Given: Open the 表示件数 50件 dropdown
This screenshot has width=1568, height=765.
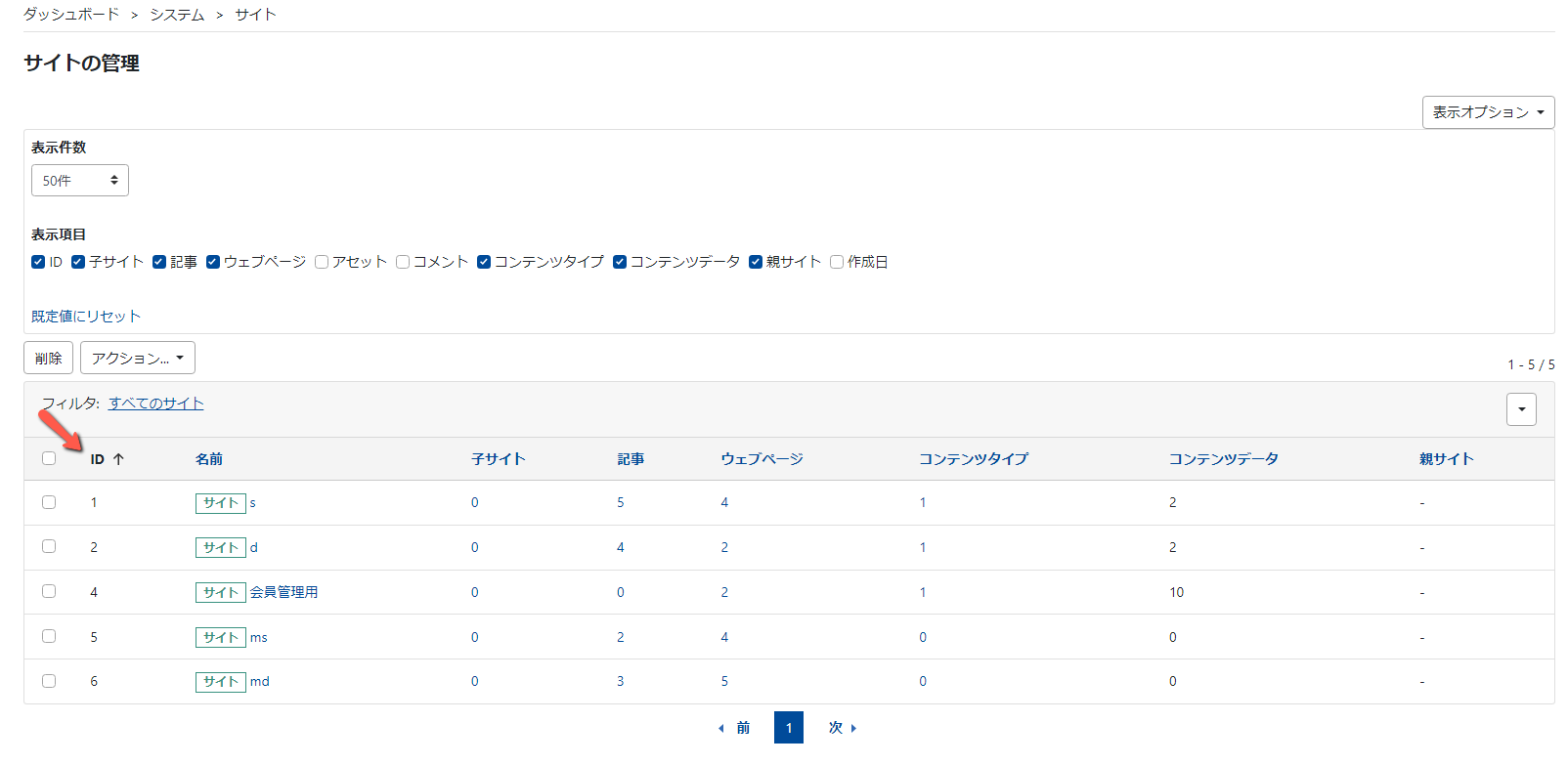Looking at the screenshot, I should (x=80, y=181).
